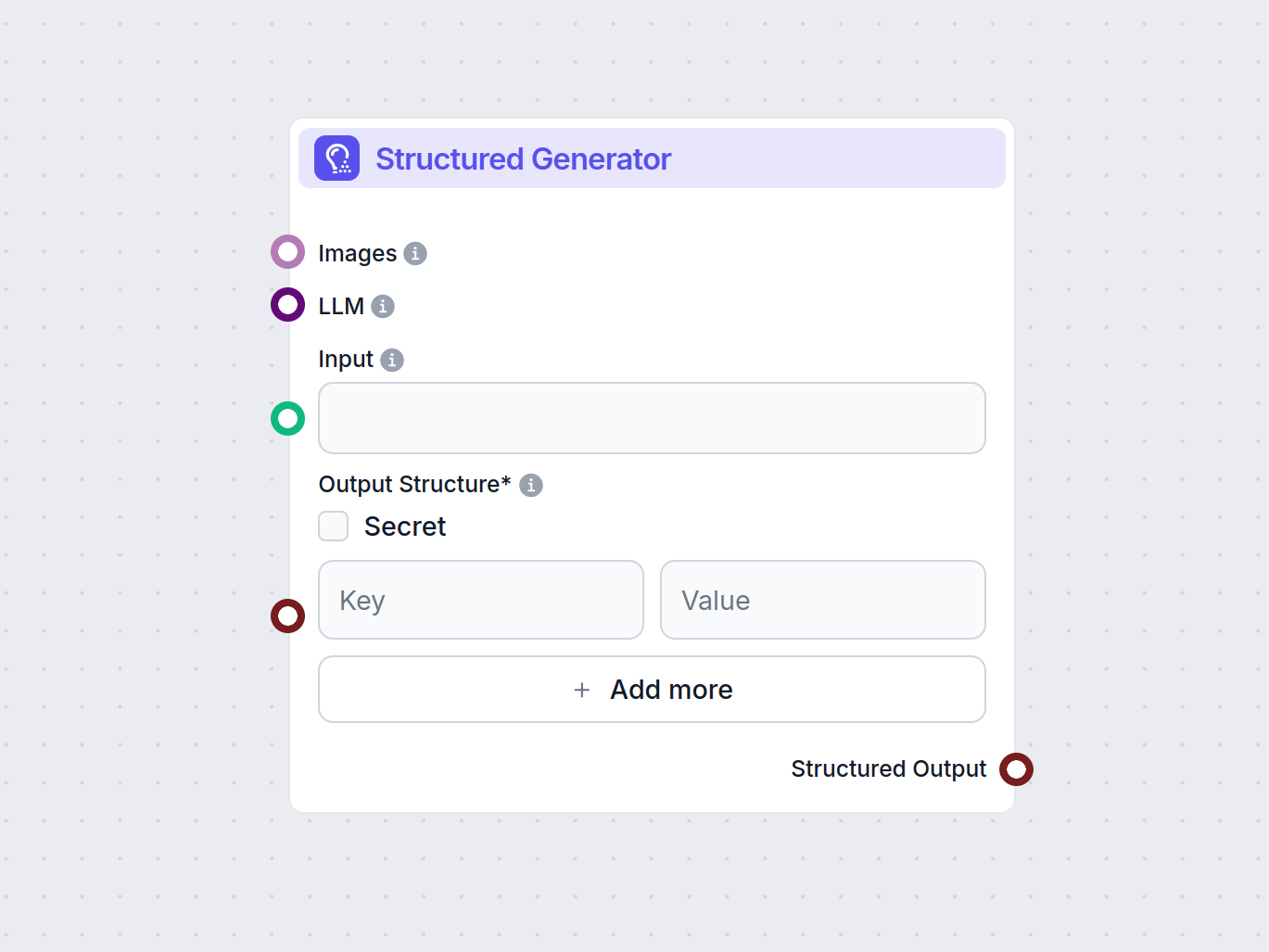The height and width of the screenshot is (952, 1269).
Task: Click the Structured Output port circle
Action: click(x=1016, y=768)
